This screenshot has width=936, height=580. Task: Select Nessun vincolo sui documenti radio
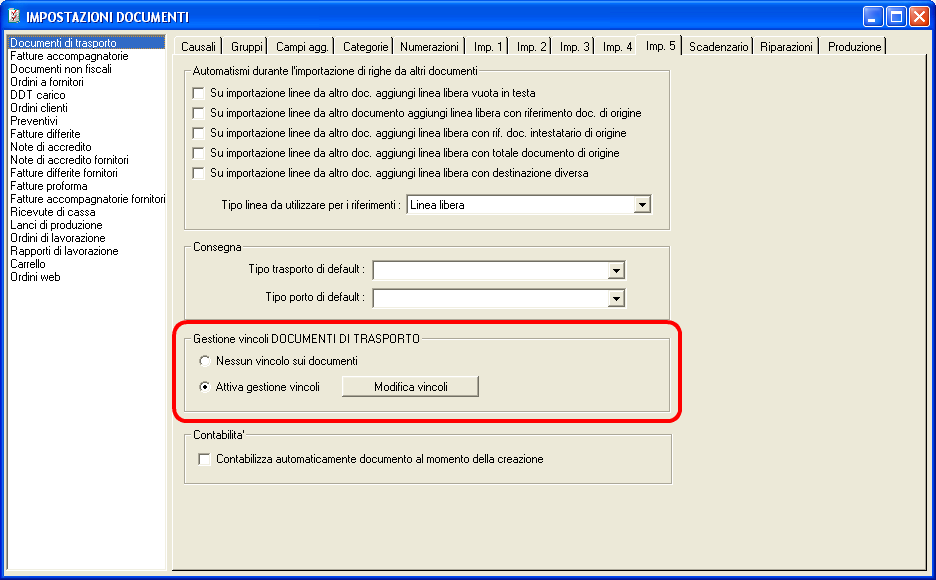tap(205, 360)
